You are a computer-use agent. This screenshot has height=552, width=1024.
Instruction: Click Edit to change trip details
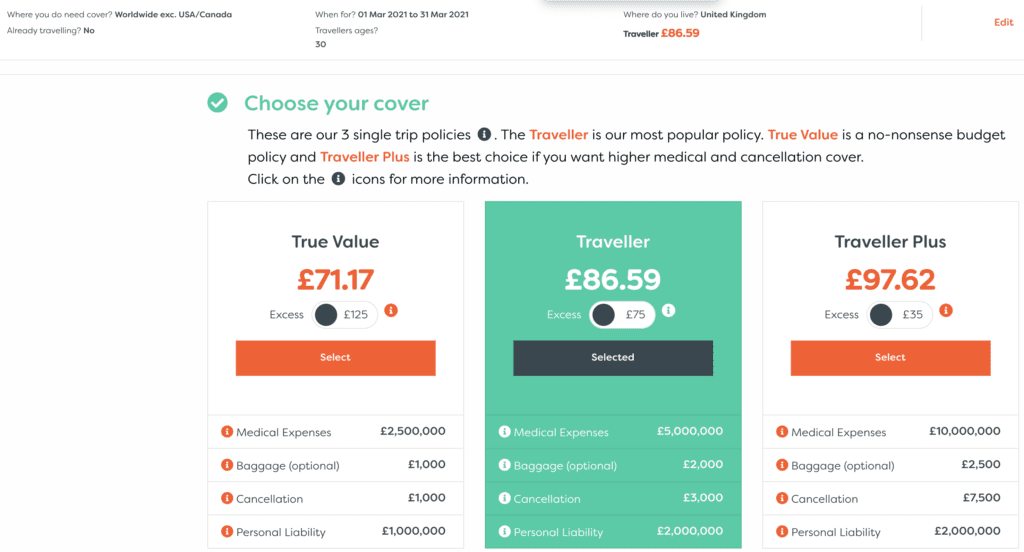click(x=1003, y=23)
